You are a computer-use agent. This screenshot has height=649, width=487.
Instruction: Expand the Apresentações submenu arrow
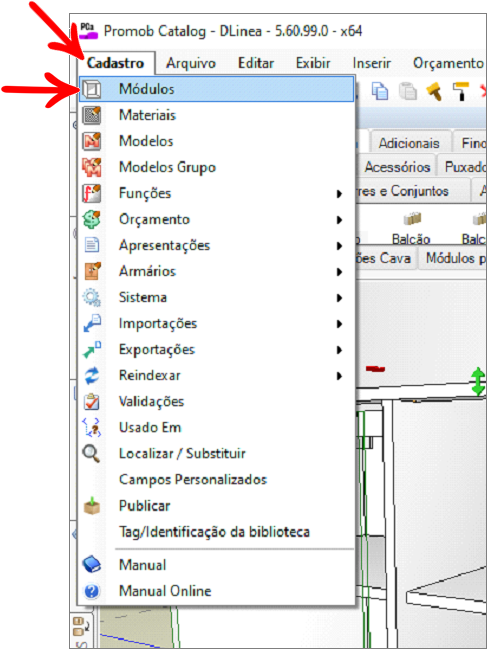click(x=339, y=246)
